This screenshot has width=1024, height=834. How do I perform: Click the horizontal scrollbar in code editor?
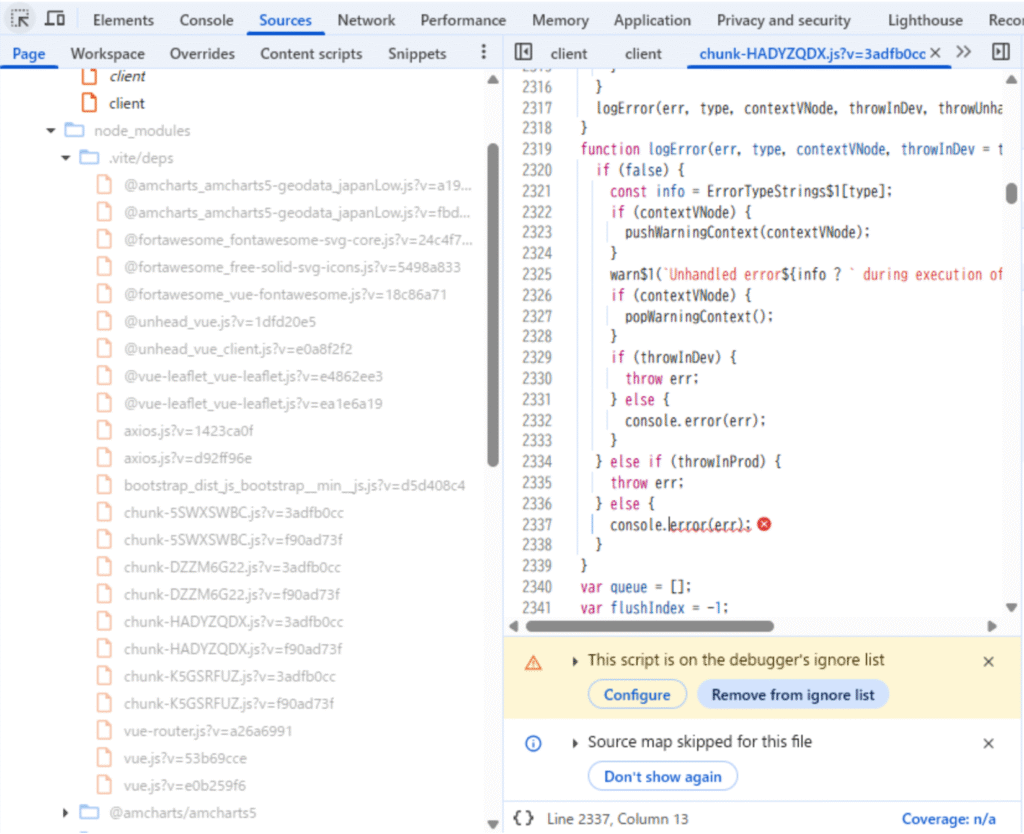pyautogui.click(x=648, y=626)
